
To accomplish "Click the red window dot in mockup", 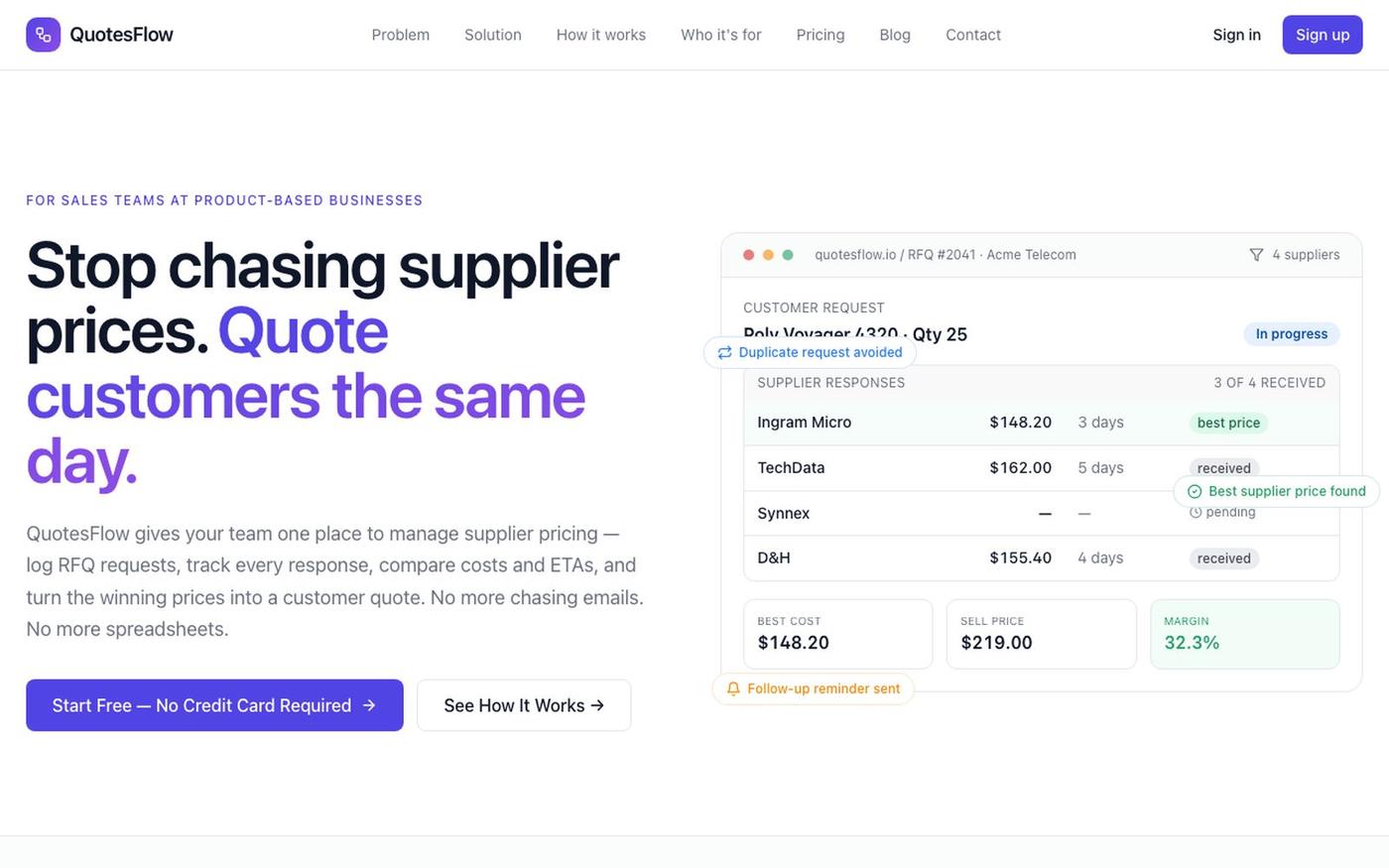I will (x=749, y=255).
